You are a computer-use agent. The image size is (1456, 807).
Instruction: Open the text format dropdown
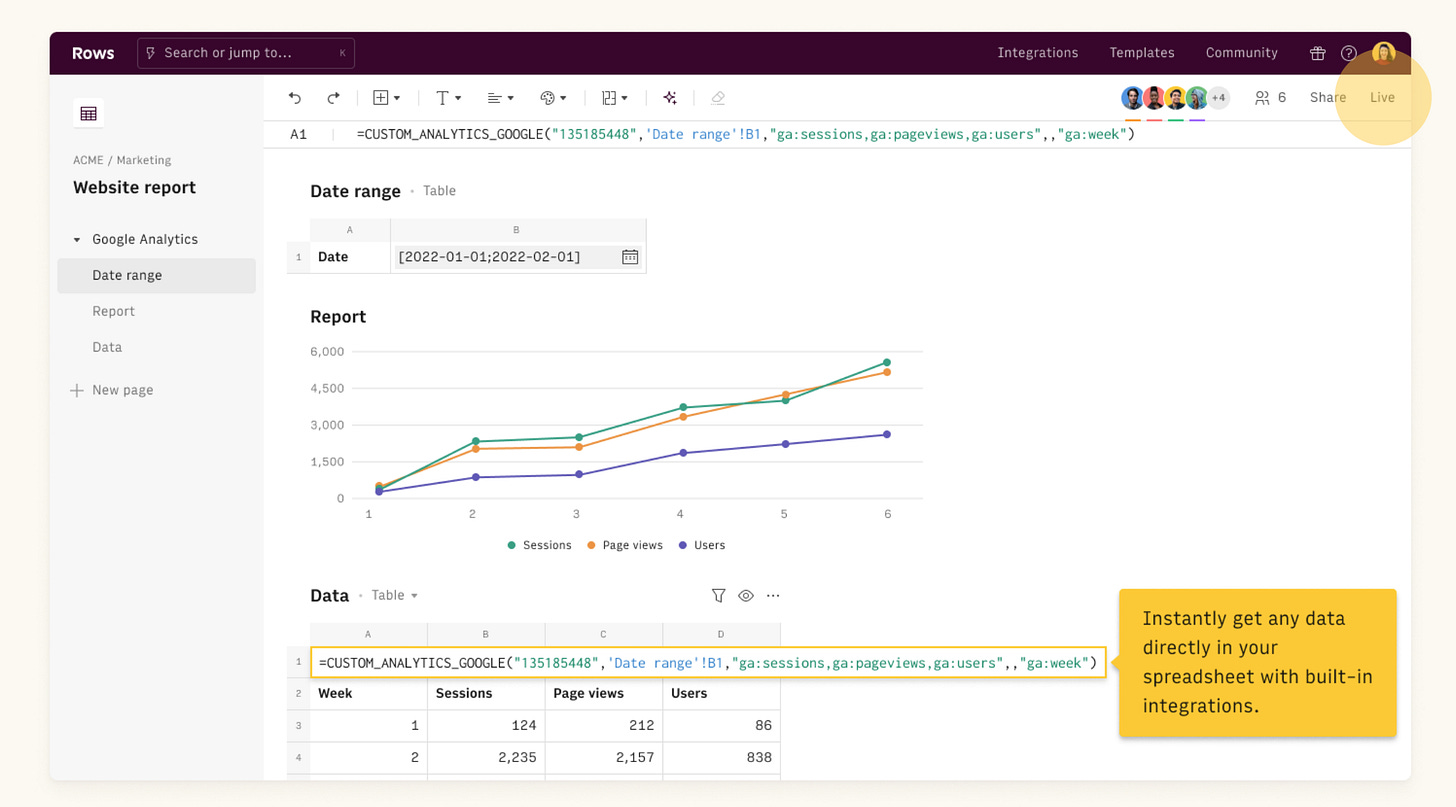pyautogui.click(x=449, y=98)
